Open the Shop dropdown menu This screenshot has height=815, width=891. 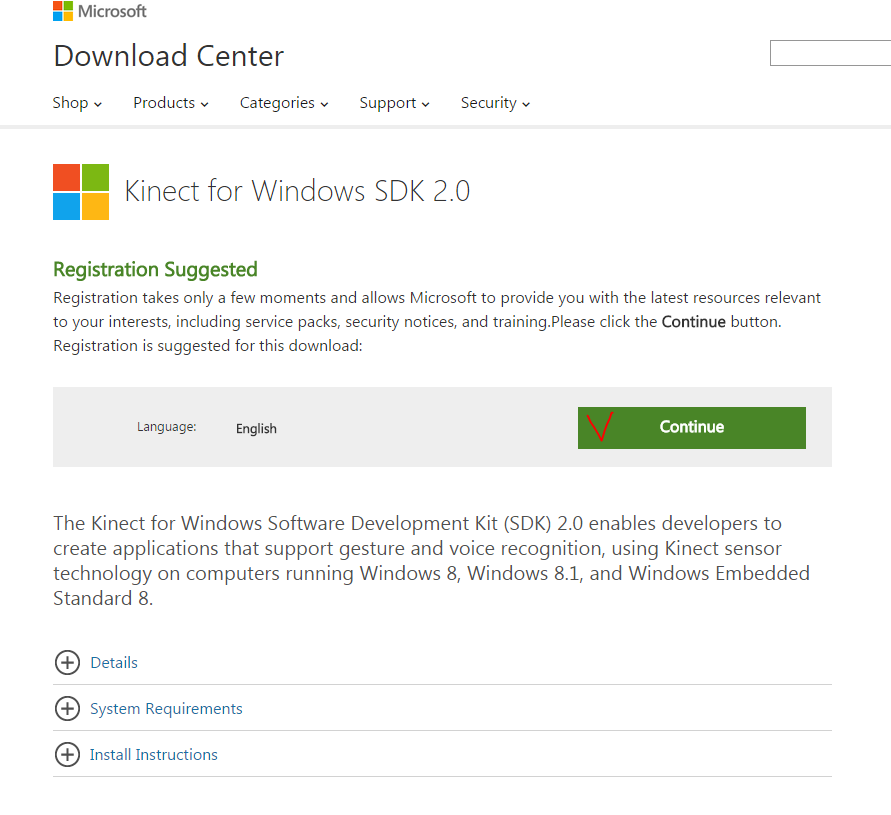[77, 103]
